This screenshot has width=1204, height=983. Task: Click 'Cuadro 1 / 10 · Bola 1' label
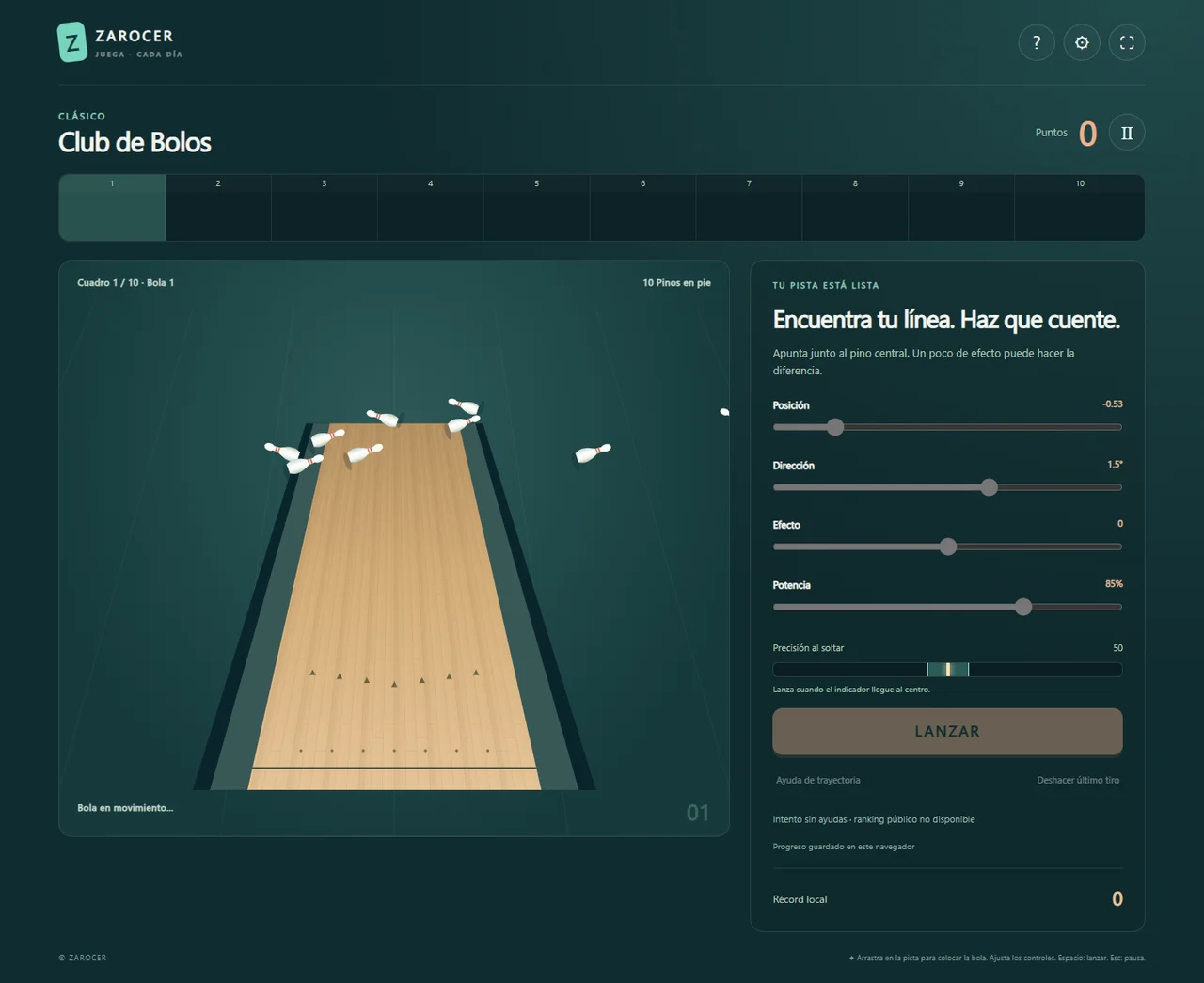[x=125, y=282]
